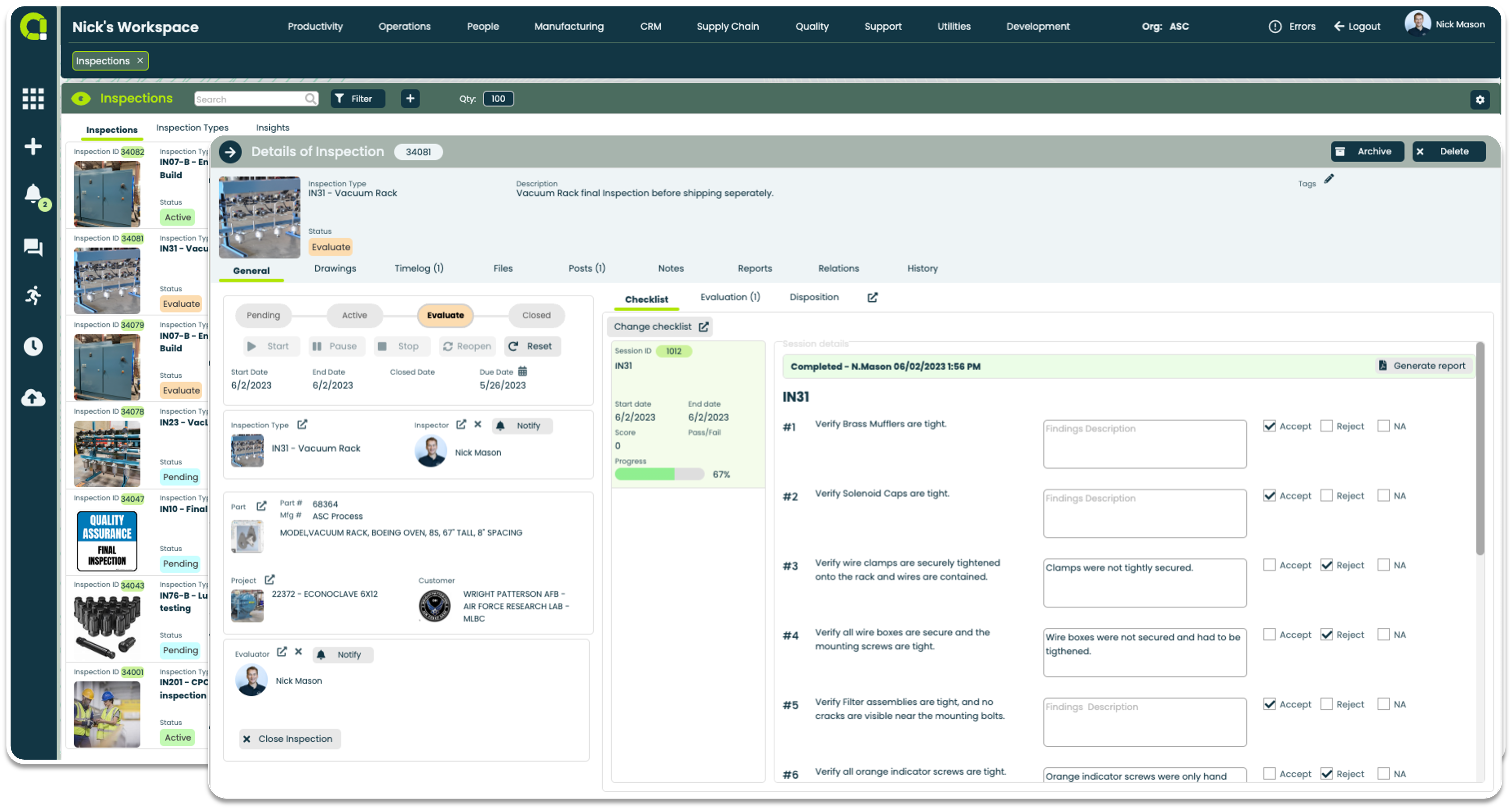Open Project external link icon

coord(269,580)
